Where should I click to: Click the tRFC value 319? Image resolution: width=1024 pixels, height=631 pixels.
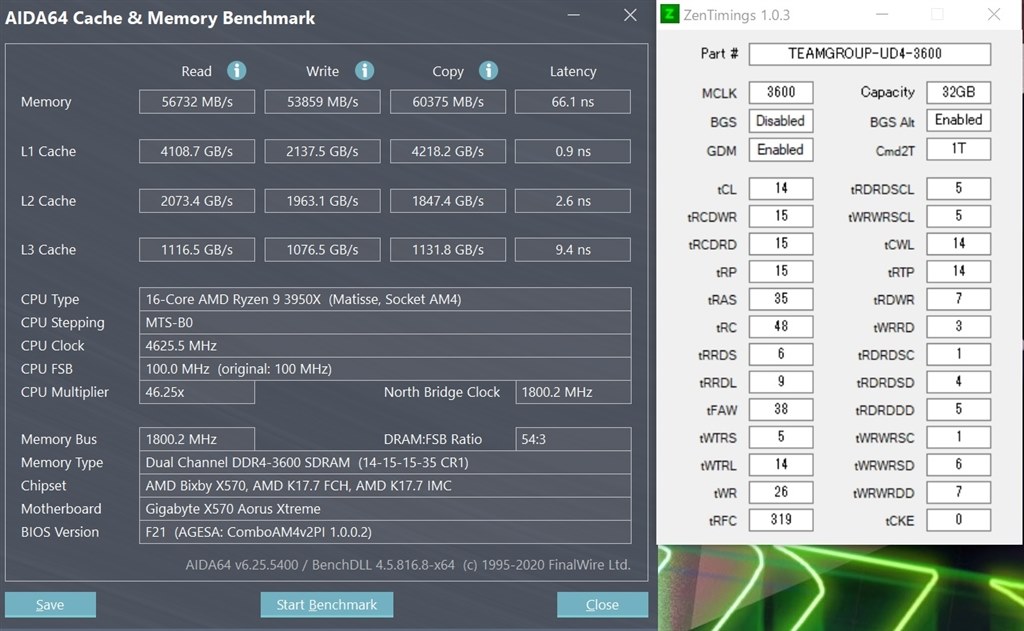click(x=780, y=520)
